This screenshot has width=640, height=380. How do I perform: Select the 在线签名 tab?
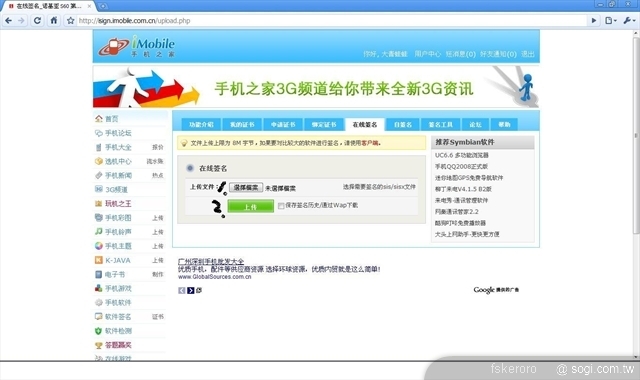(x=364, y=124)
